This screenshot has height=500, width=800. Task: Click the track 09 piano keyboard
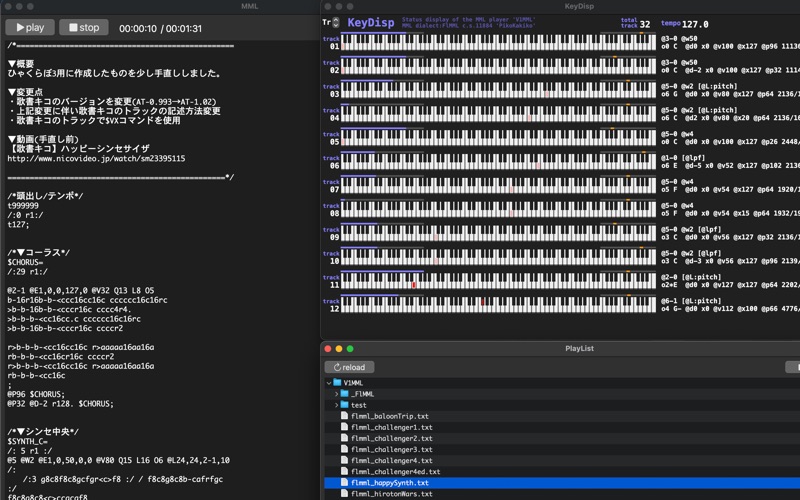[498, 233]
